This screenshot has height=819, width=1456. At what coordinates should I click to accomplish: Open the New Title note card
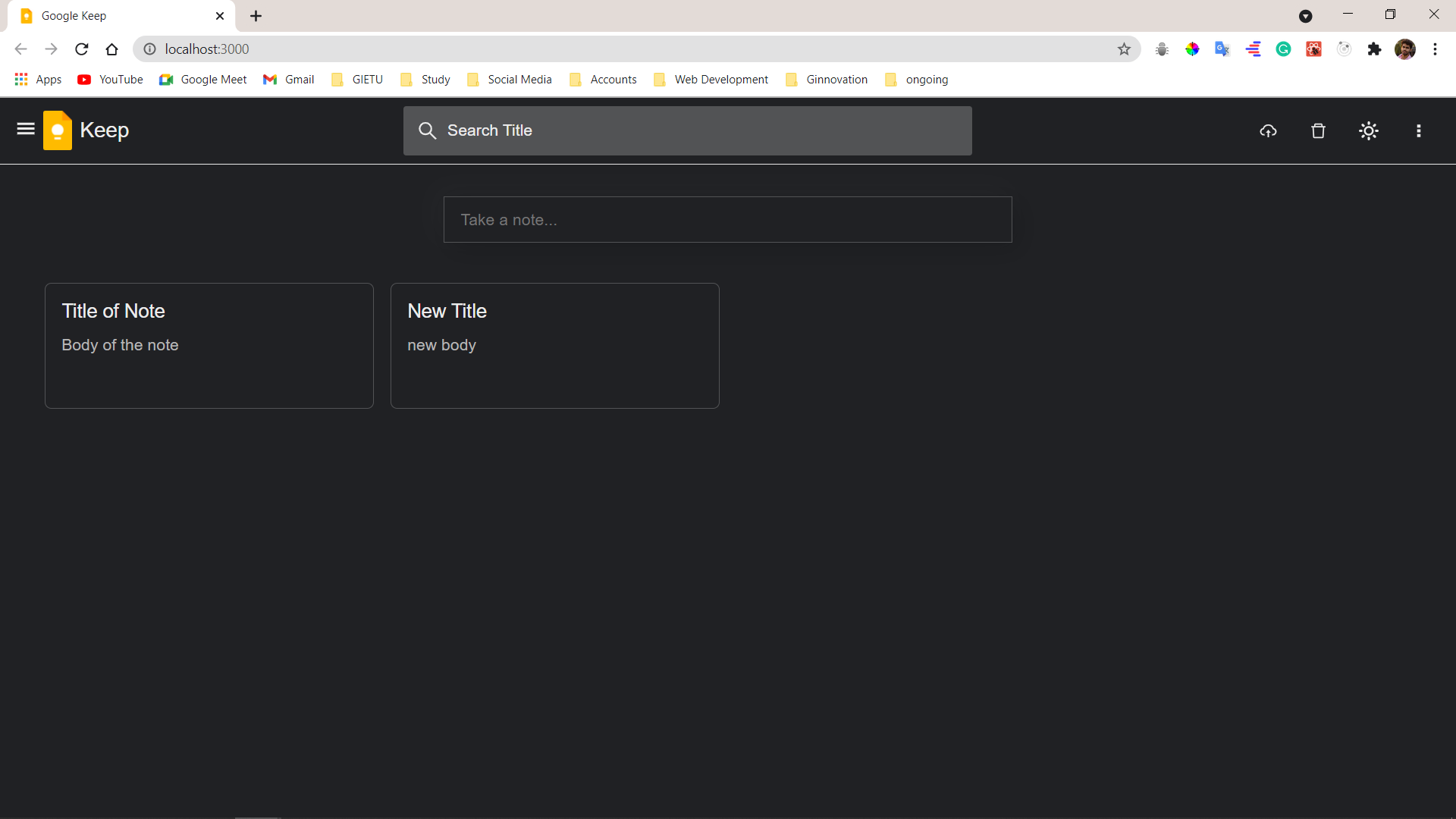[554, 346]
